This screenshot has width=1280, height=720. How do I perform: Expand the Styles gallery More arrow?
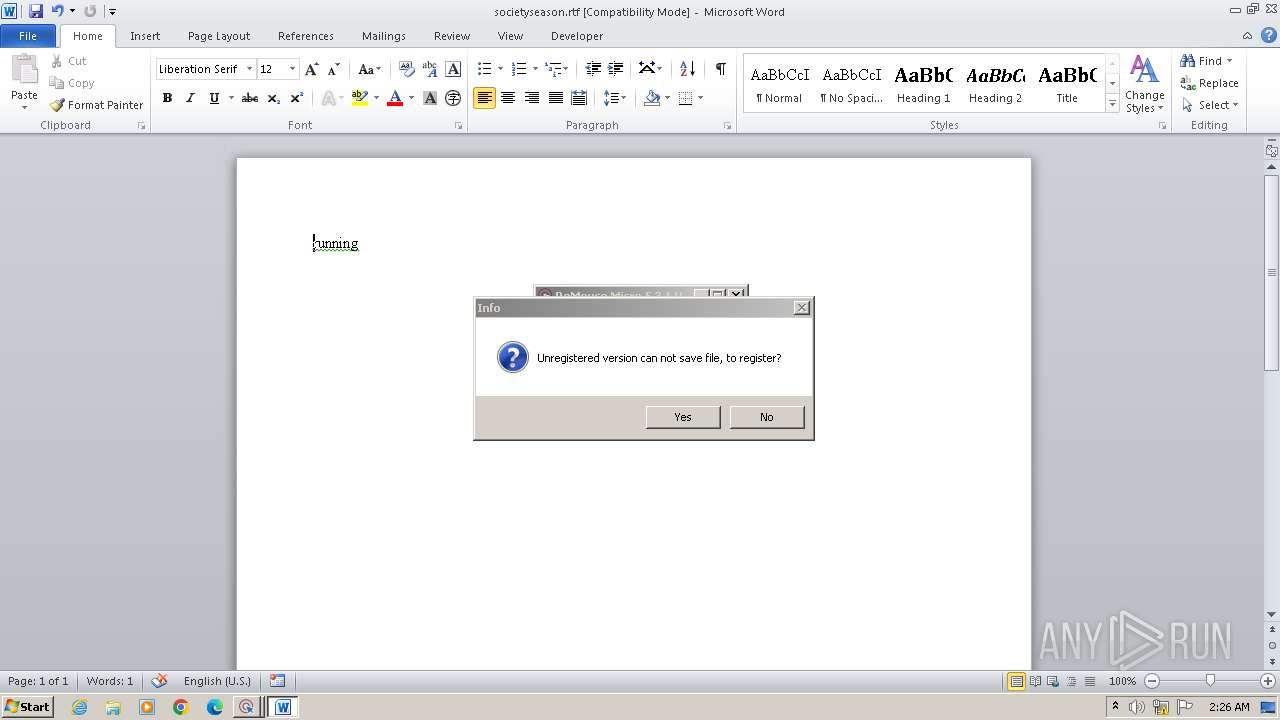pos(1112,103)
